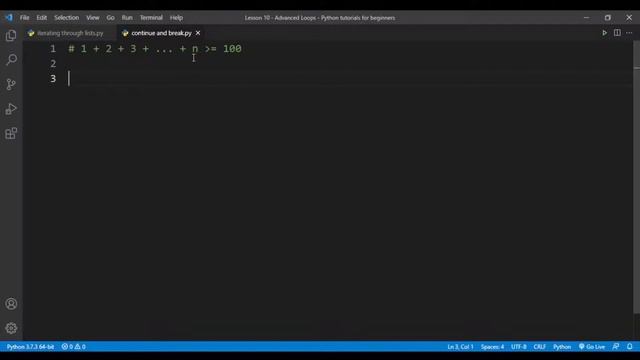Click the VS Code logo icon

pos(9,18)
